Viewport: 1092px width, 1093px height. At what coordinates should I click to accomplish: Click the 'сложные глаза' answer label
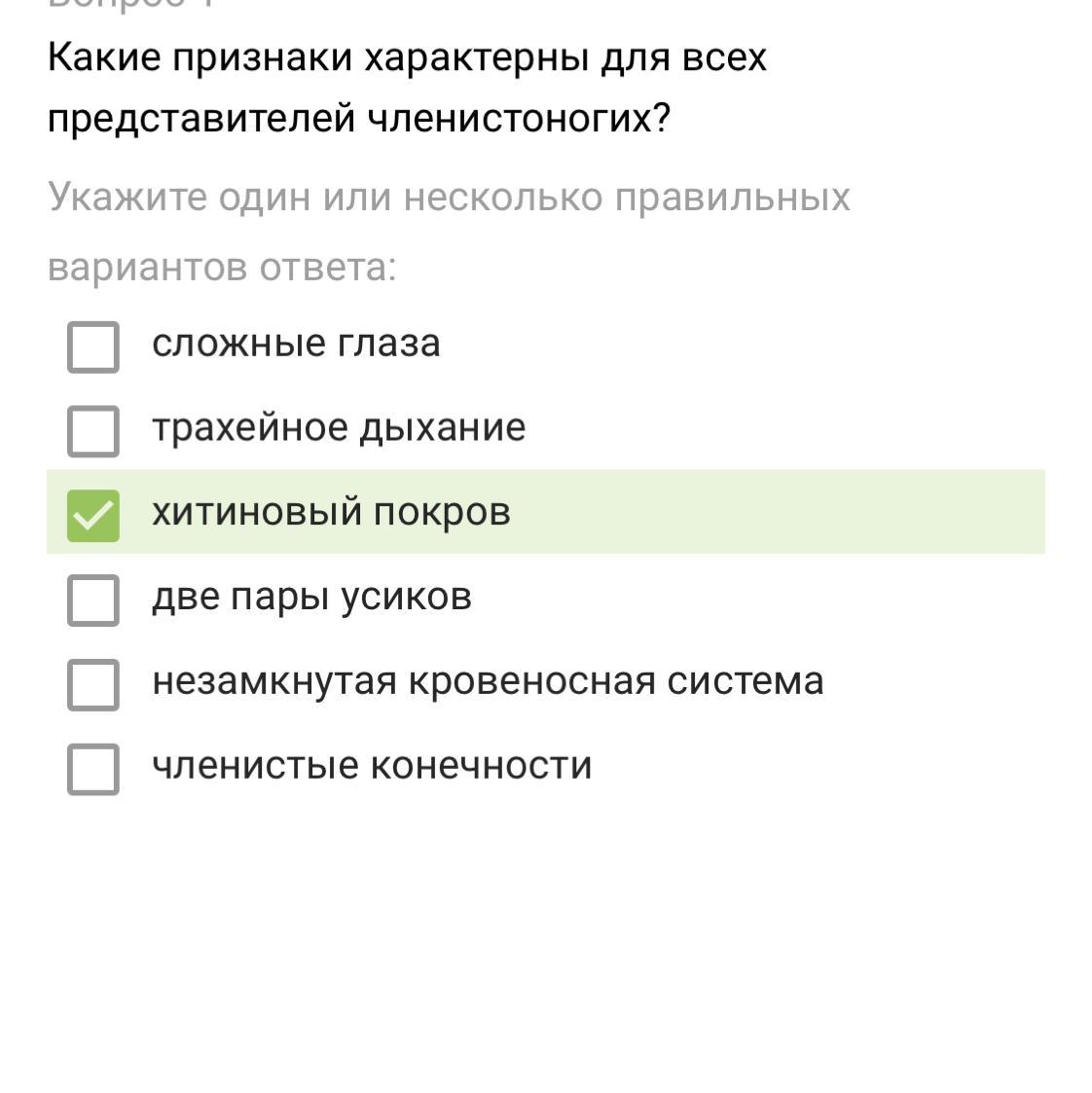(x=296, y=344)
